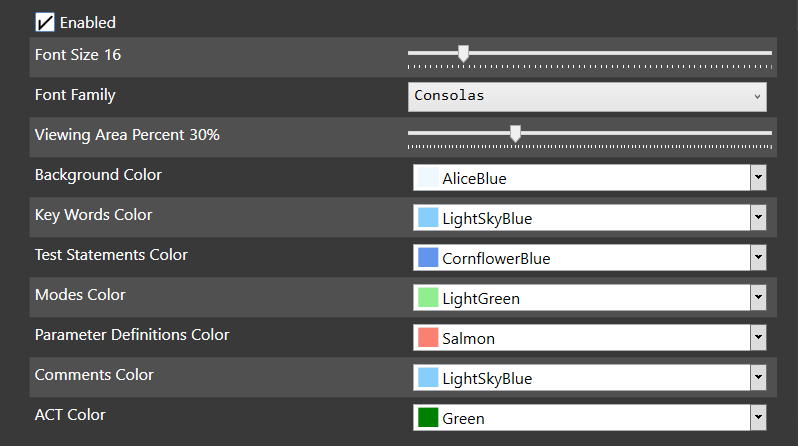Screen dimensions: 798x446
Task: Expand Background Color dropdown arrow
Action: (x=758, y=178)
